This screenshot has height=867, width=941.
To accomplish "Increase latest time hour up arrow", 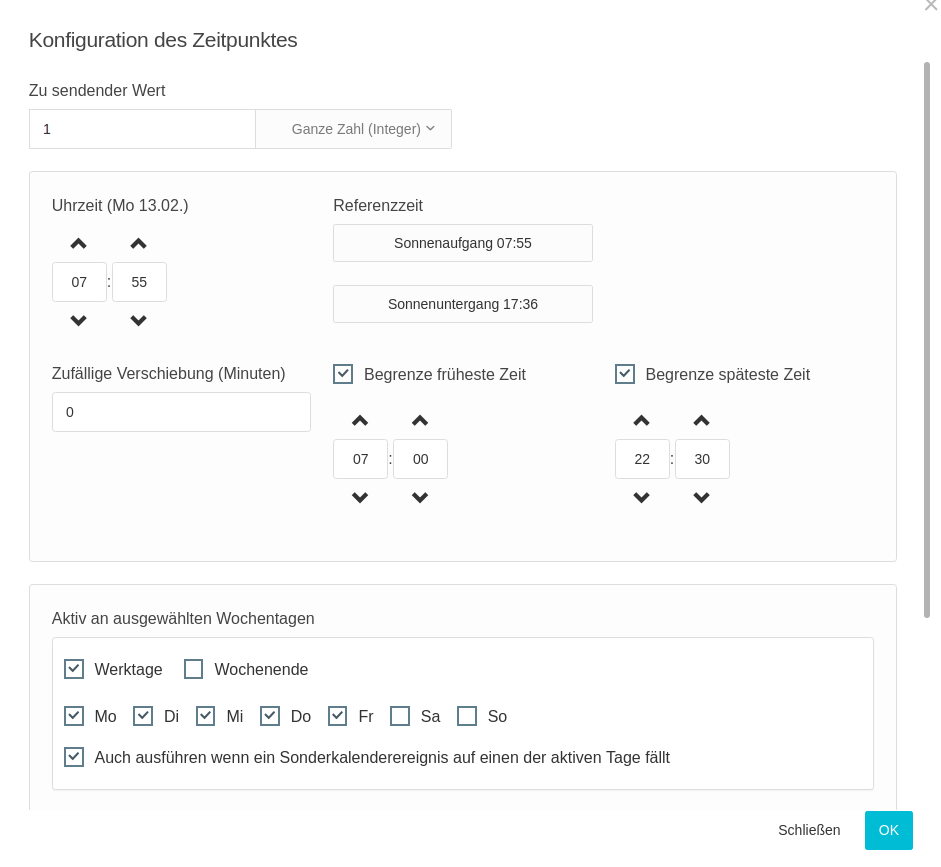I will pos(642,420).
